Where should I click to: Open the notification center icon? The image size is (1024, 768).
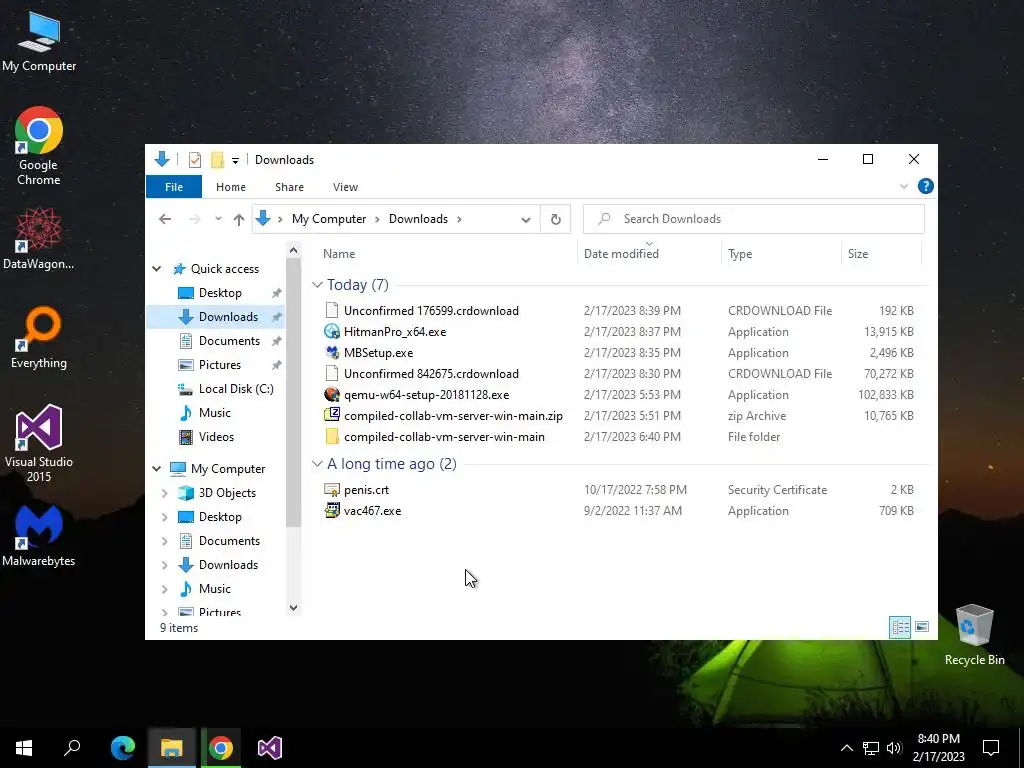[x=991, y=748]
